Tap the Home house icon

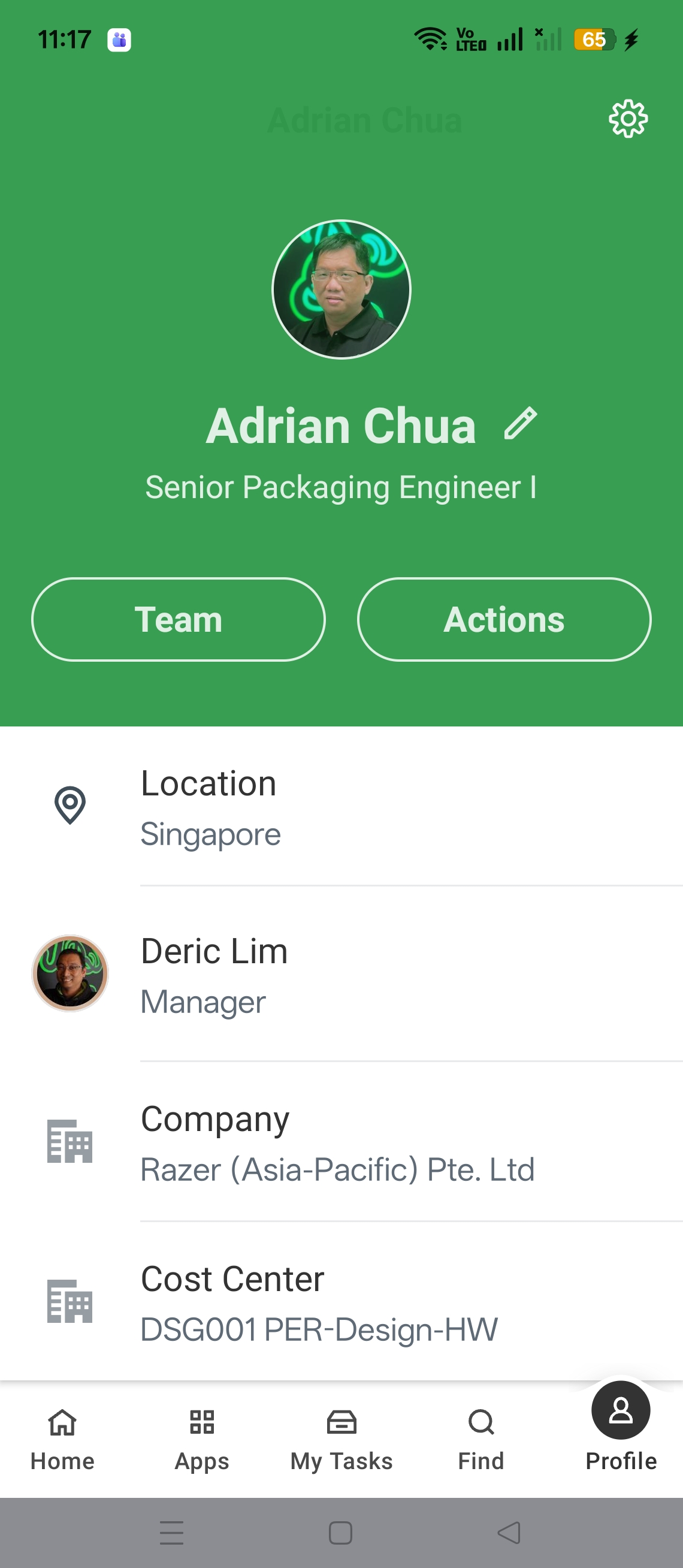[x=62, y=1422]
